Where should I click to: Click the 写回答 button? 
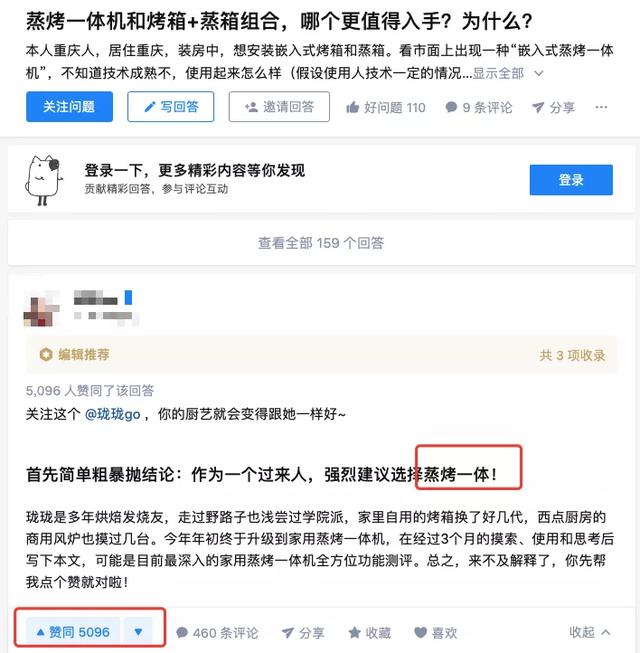point(171,107)
